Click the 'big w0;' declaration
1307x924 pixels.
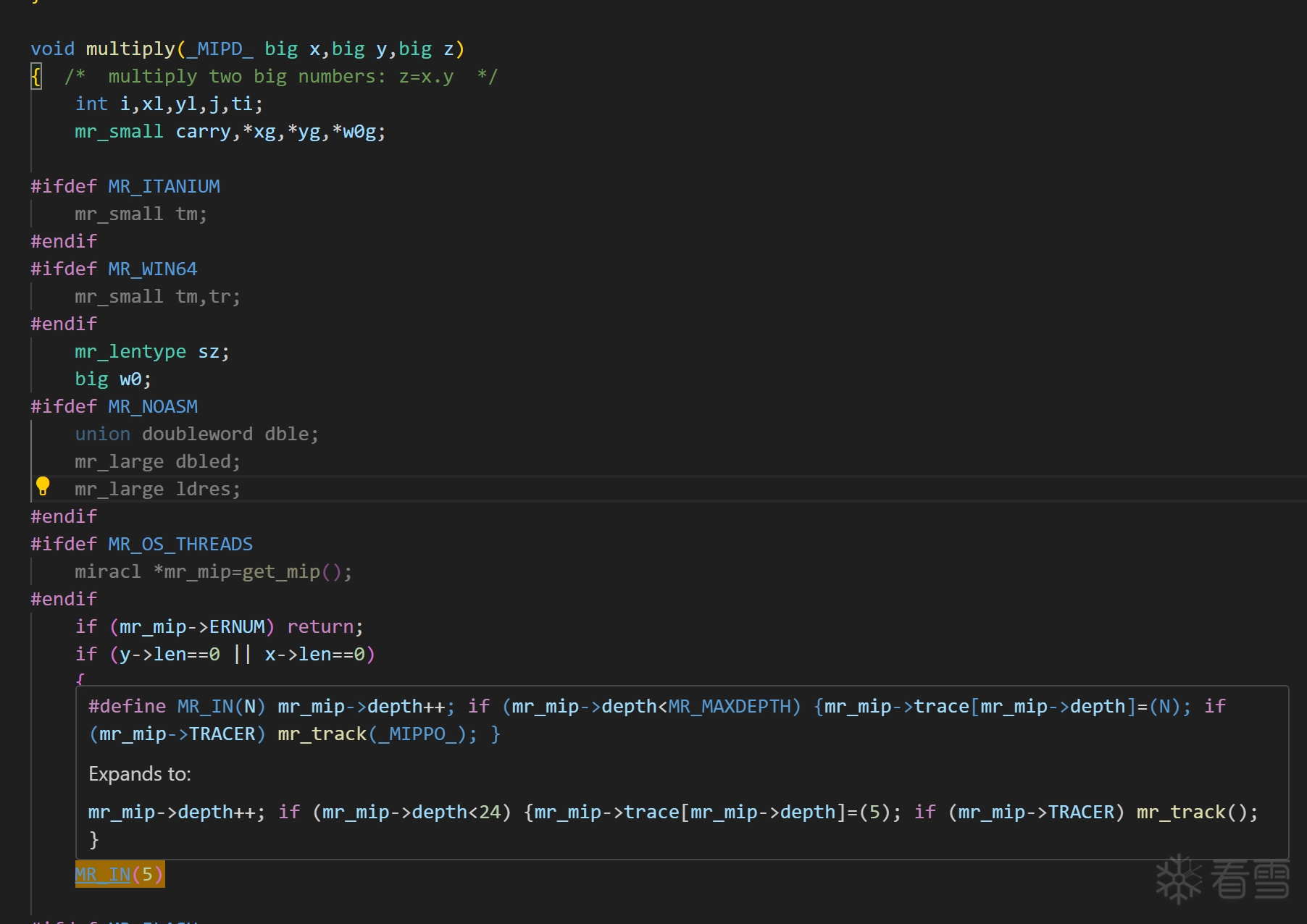(x=113, y=379)
